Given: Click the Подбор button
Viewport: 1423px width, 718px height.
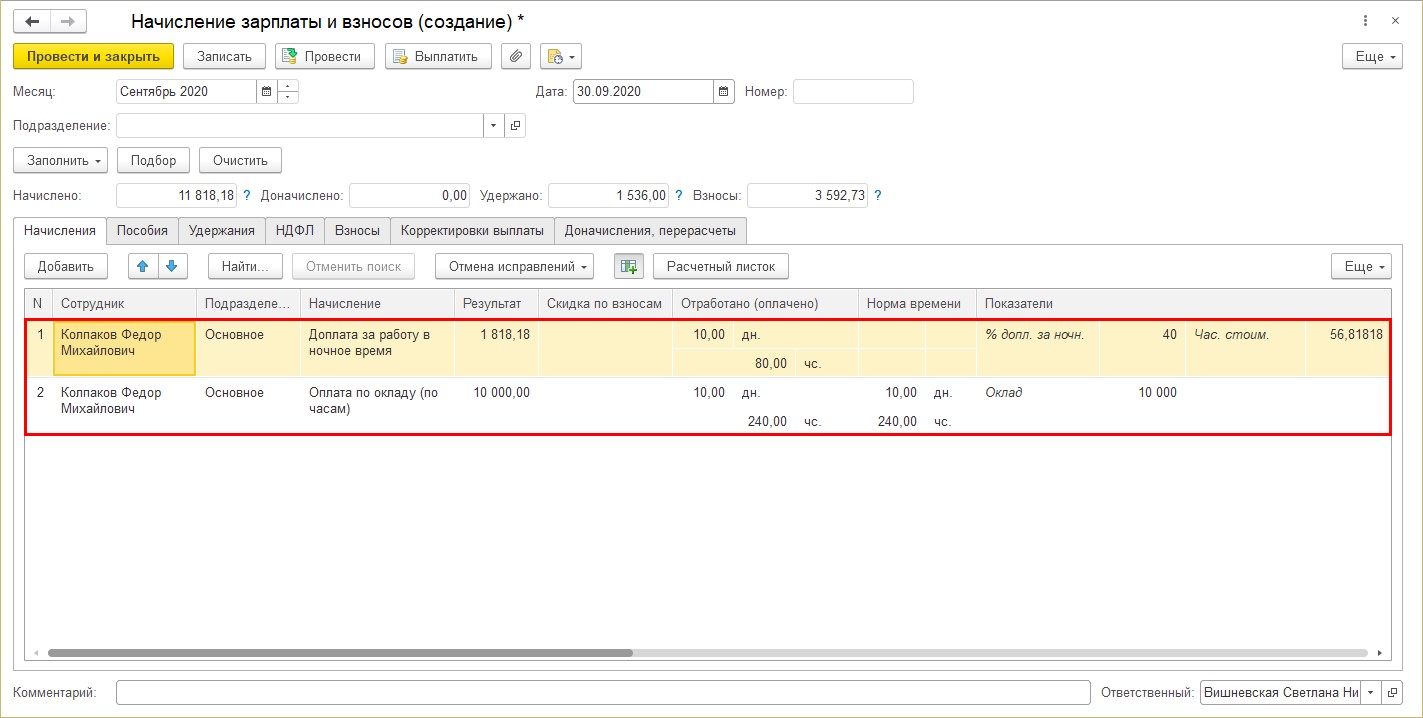Looking at the screenshot, I should 153,160.
